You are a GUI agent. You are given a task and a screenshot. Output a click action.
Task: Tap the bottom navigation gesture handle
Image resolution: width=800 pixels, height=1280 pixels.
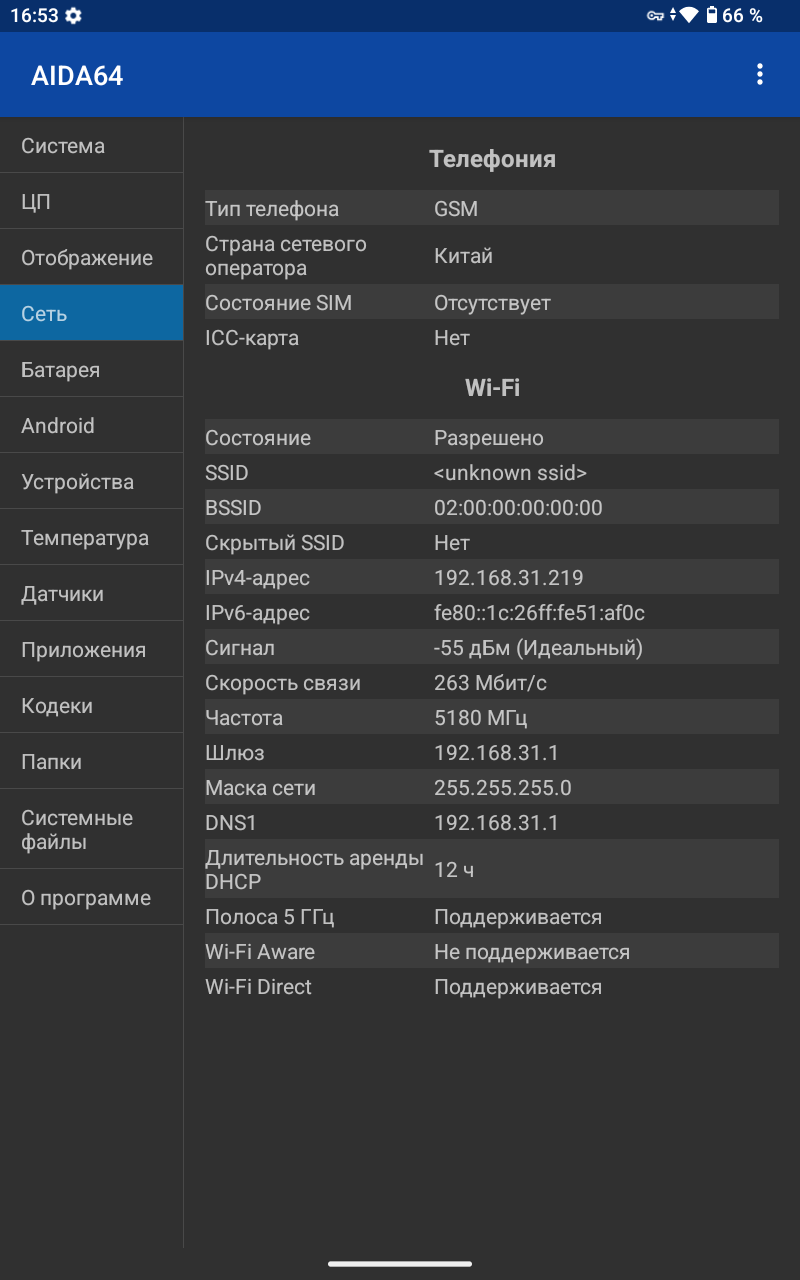pyautogui.click(x=400, y=1263)
